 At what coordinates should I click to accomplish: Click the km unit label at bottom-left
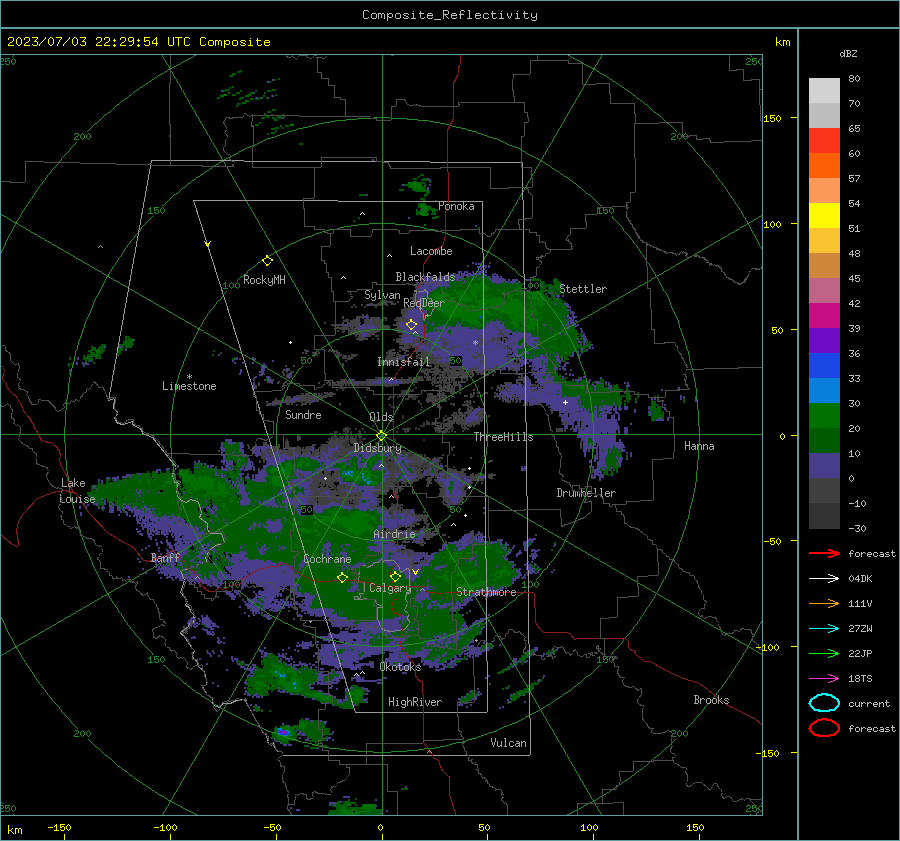[14, 830]
